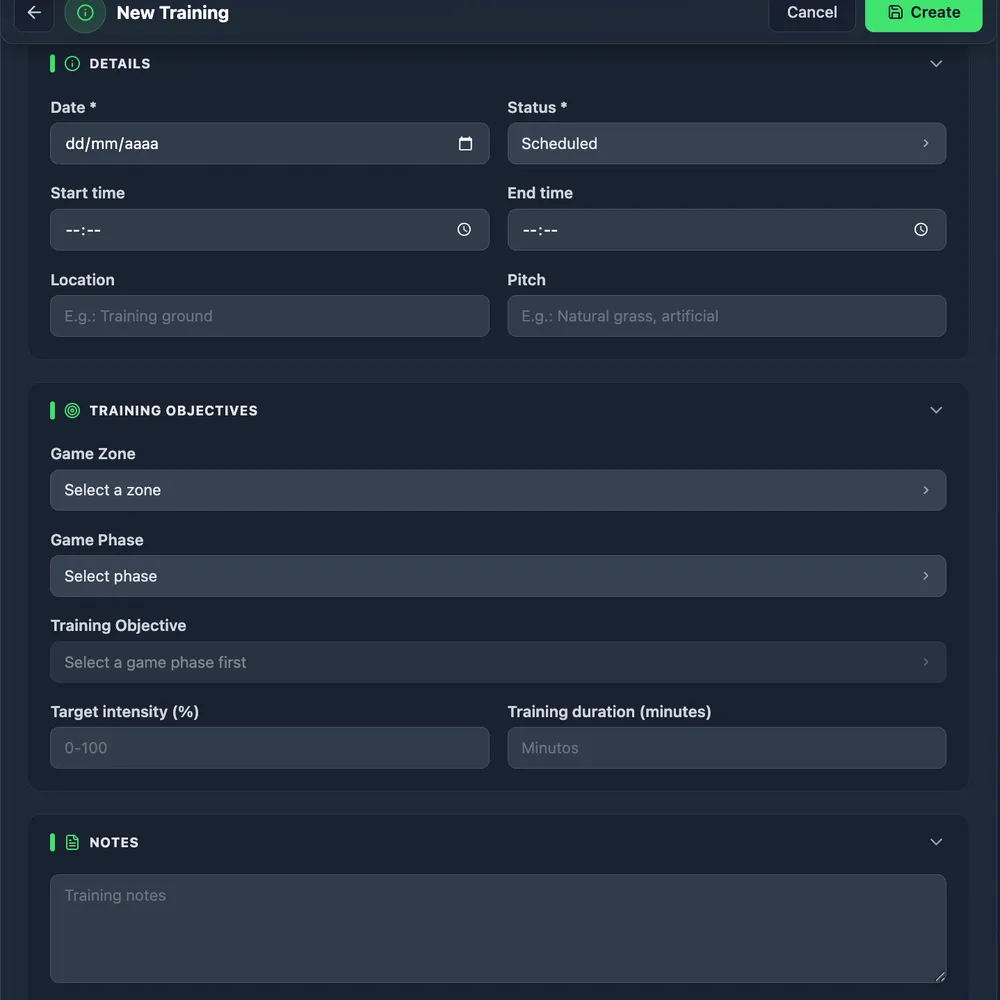
Task: Open the Status dropdown showing Scheduled
Action: (x=726, y=143)
